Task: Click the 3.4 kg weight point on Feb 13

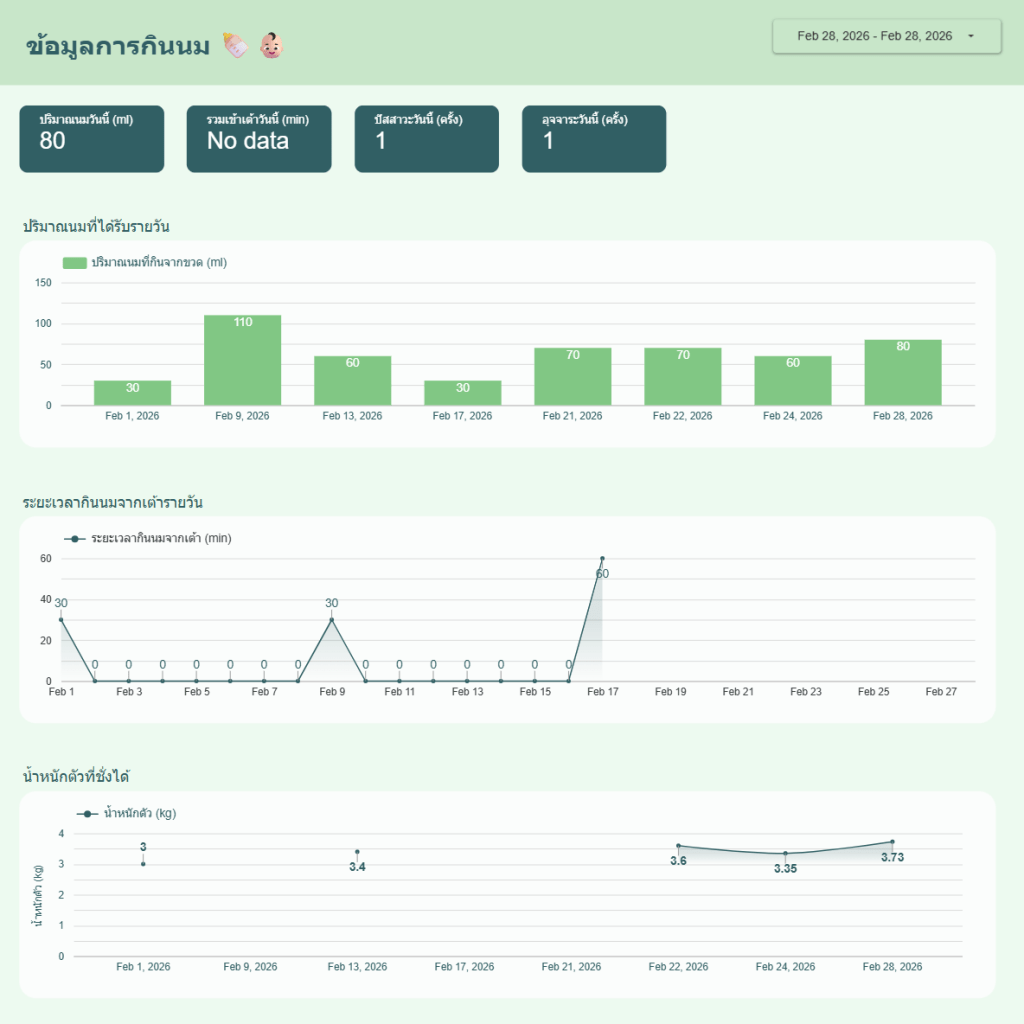Action: coord(357,852)
